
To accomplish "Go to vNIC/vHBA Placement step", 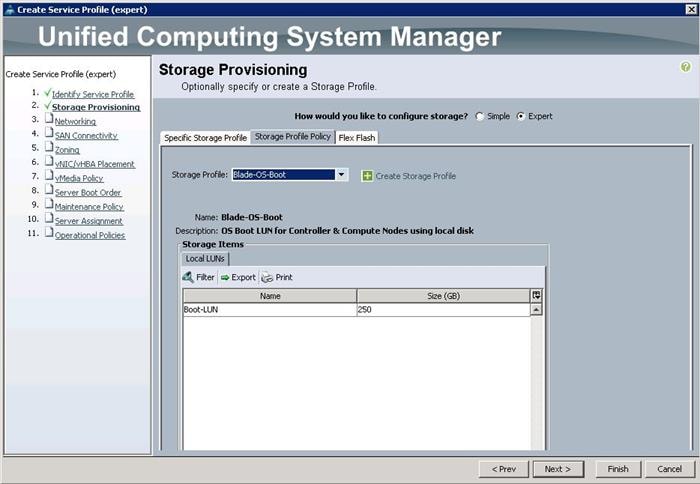I will click(95, 164).
